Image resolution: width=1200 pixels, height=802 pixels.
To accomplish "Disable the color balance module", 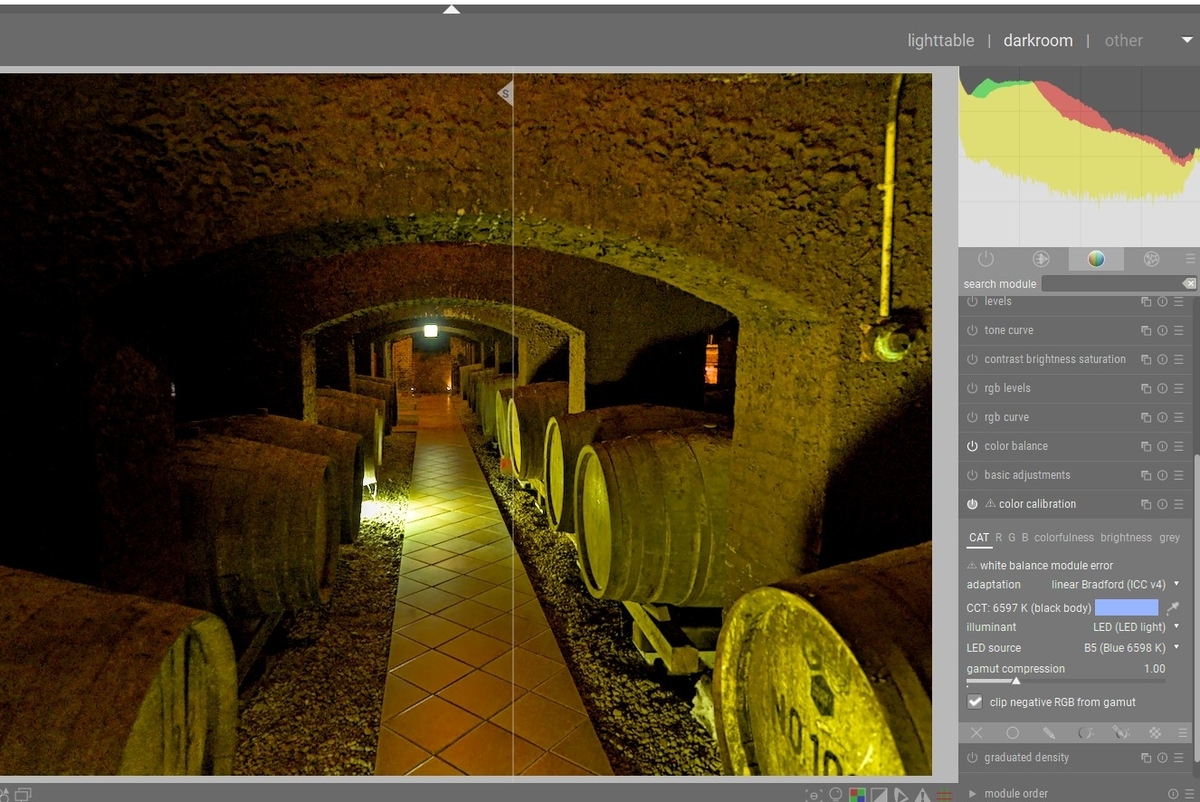I will [972, 446].
